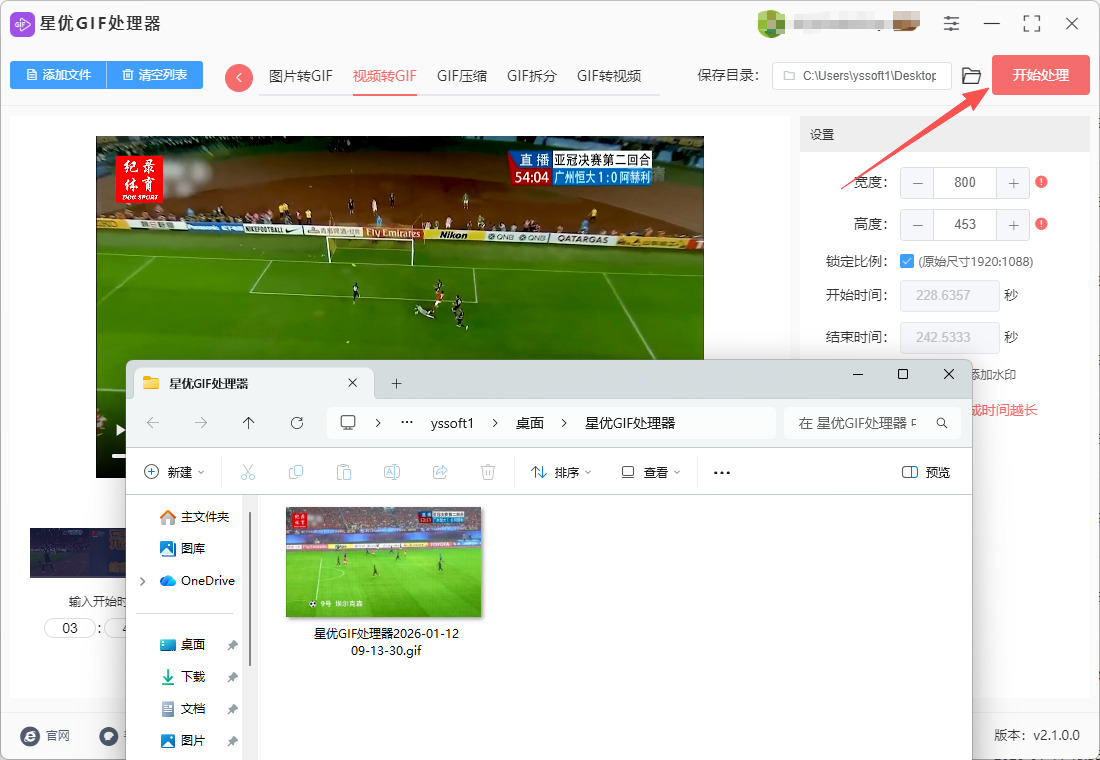Toggle the 锁定比例 checkbox
Image resolution: width=1100 pixels, height=760 pixels.
(906, 261)
